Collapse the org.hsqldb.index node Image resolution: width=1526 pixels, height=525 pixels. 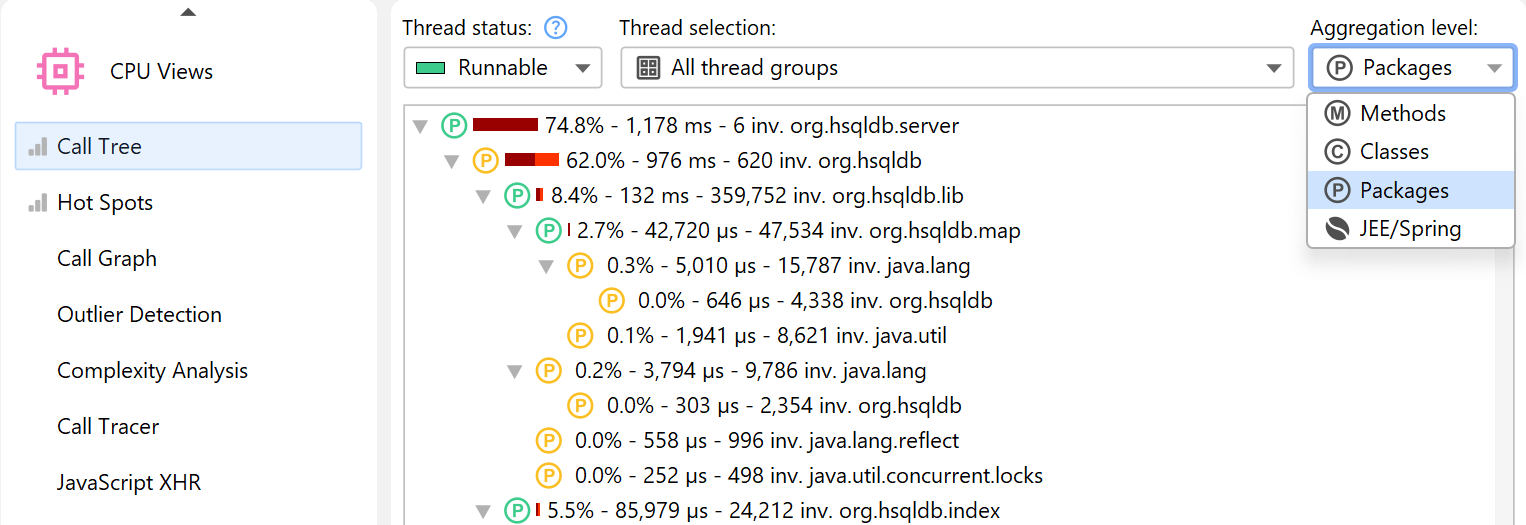click(x=484, y=511)
